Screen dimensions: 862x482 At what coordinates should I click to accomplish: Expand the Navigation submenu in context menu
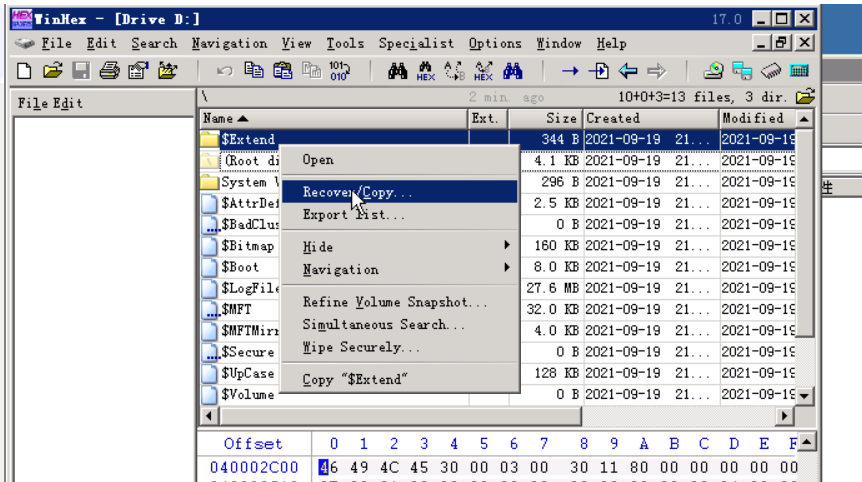tap(400, 269)
